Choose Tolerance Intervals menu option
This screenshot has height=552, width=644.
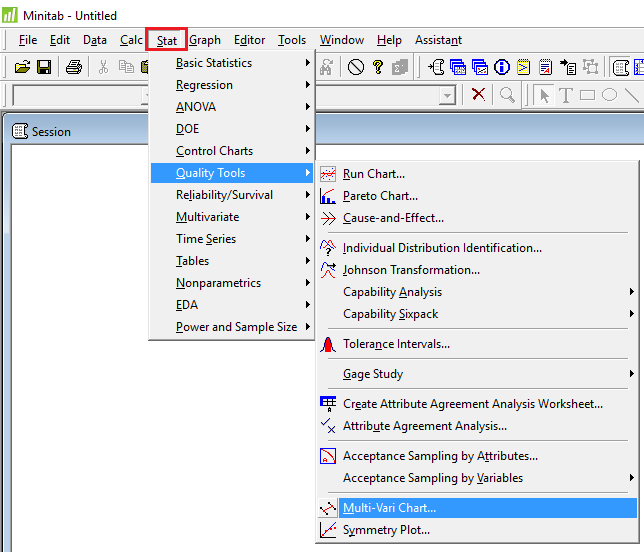click(396, 344)
